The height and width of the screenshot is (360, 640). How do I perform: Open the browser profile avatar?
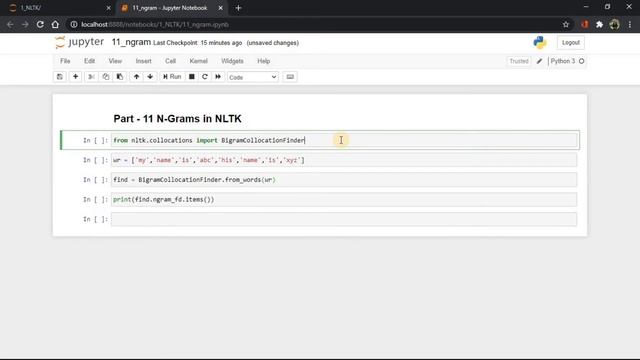615,24
